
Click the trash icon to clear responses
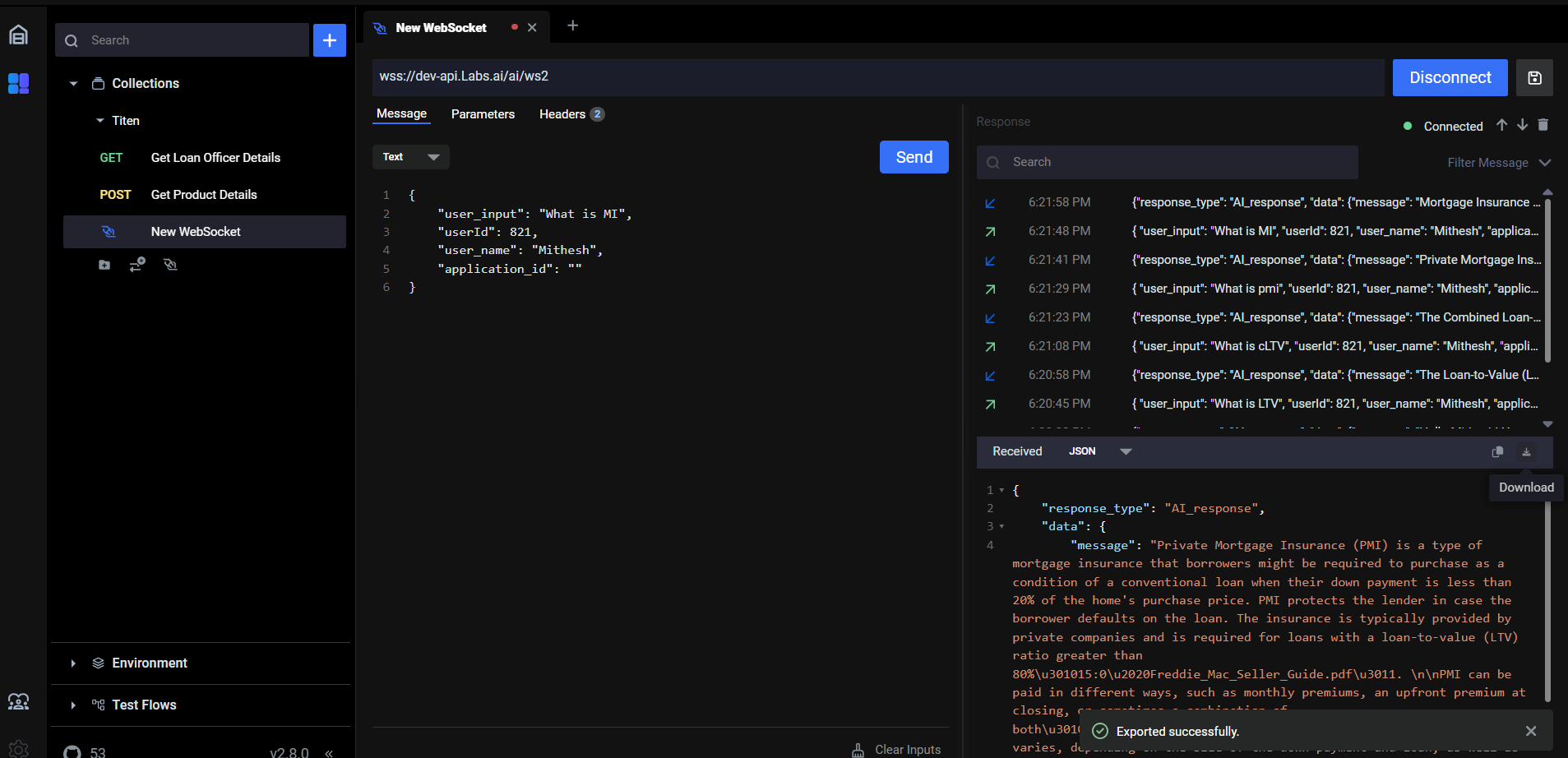tap(1543, 125)
